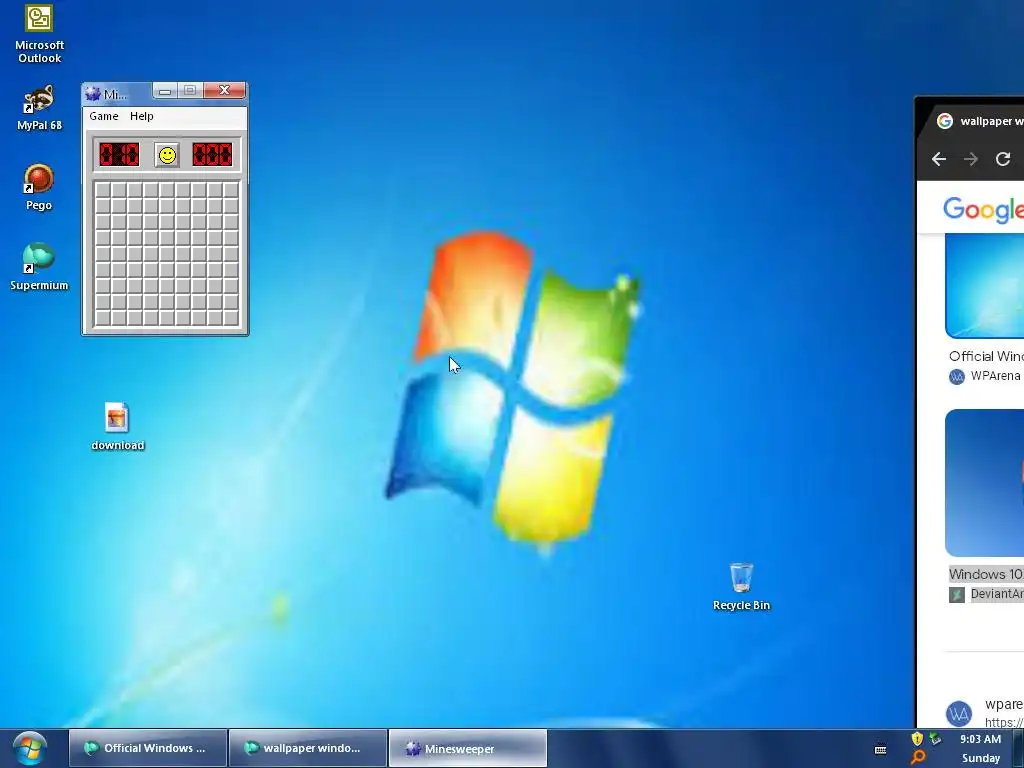
Task: Click the Minesweeper taskbar button
Action: 468,748
